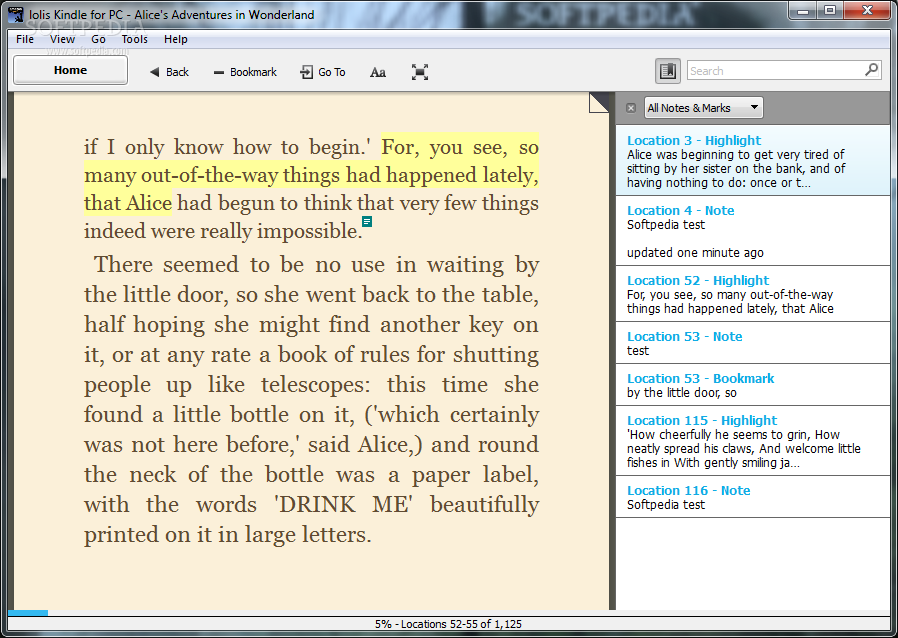Screen dimensions: 898x638
Task: Open the note icon after 'impossible.'
Action: coord(367,221)
